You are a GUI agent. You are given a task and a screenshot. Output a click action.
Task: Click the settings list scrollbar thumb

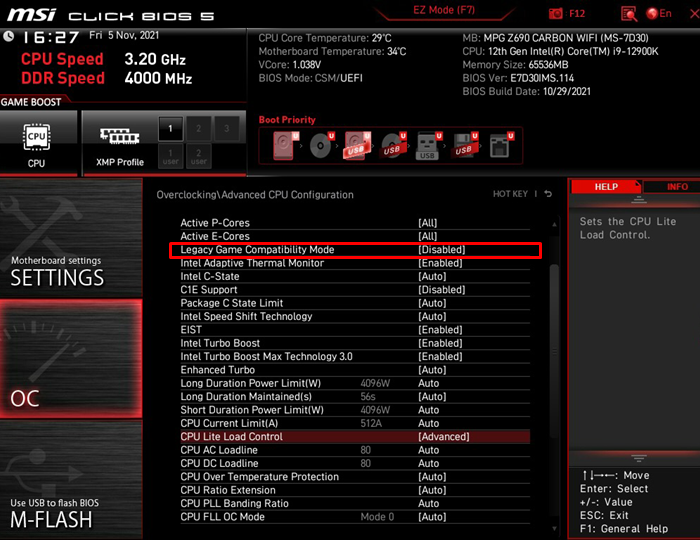coord(554,352)
